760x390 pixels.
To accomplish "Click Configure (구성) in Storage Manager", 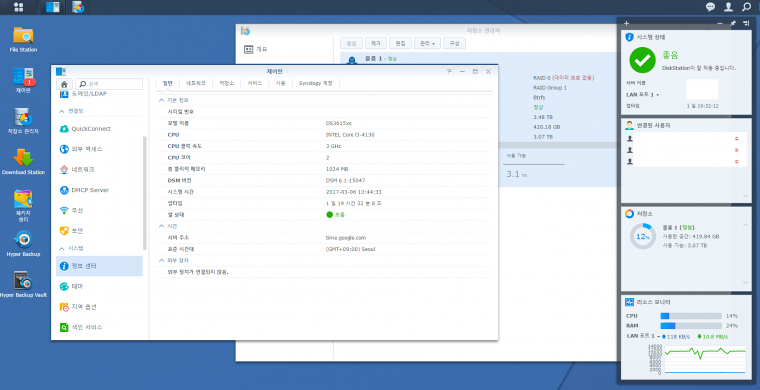I will [x=454, y=43].
